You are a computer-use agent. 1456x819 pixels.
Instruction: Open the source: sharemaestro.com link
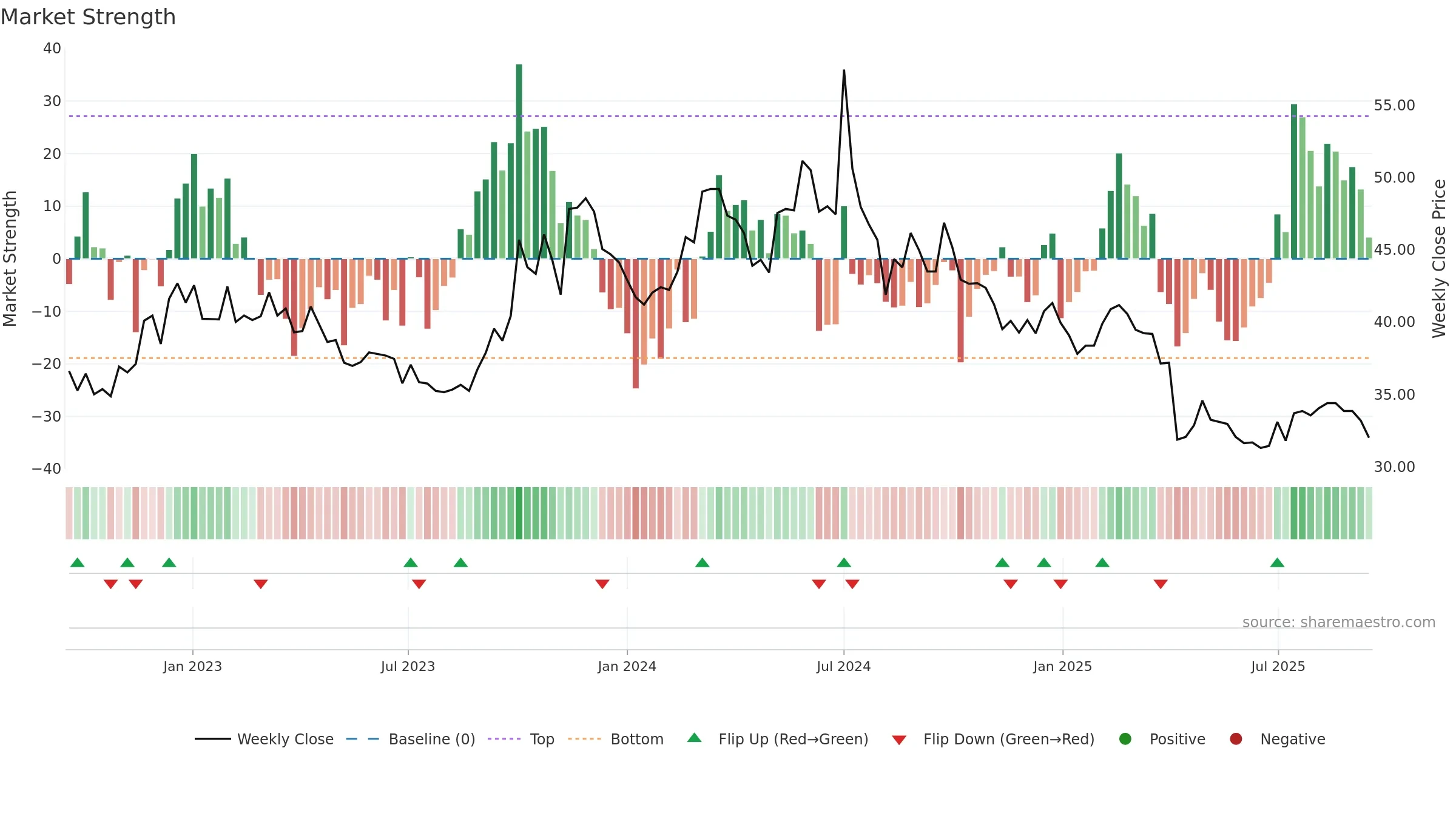pyautogui.click(x=1339, y=622)
